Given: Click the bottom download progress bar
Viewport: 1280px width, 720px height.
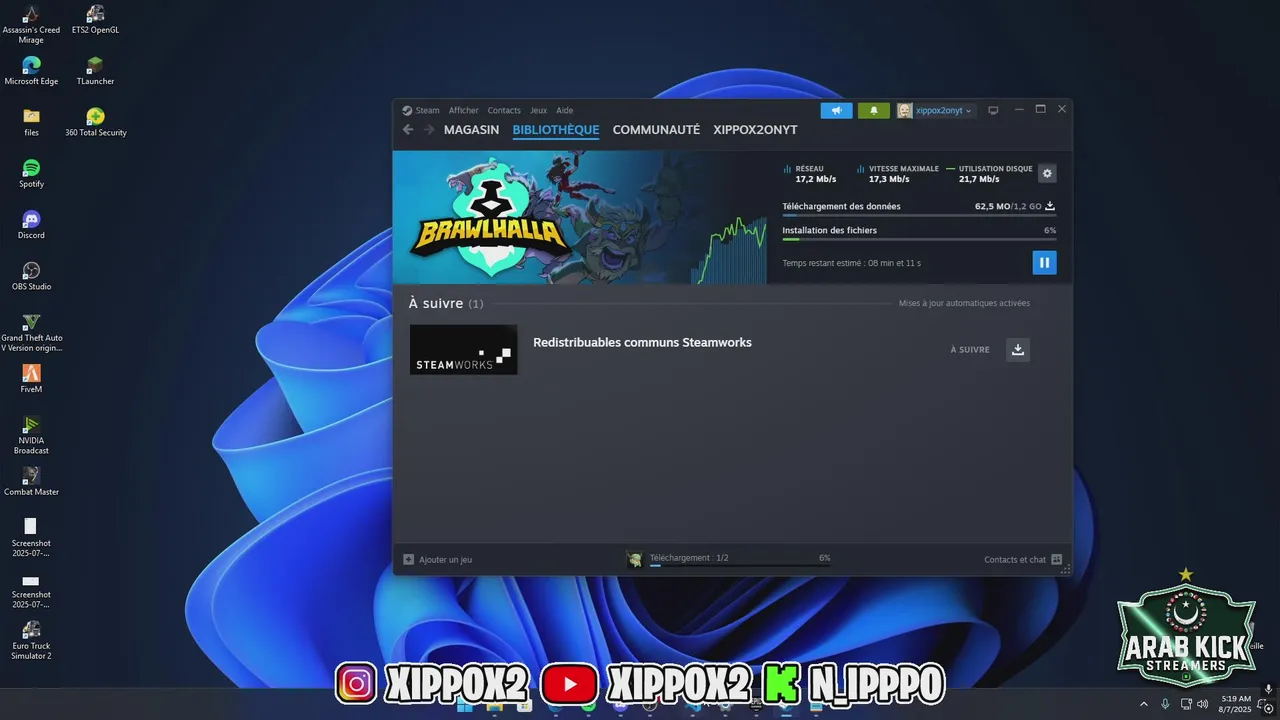Looking at the screenshot, I should click(740, 565).
